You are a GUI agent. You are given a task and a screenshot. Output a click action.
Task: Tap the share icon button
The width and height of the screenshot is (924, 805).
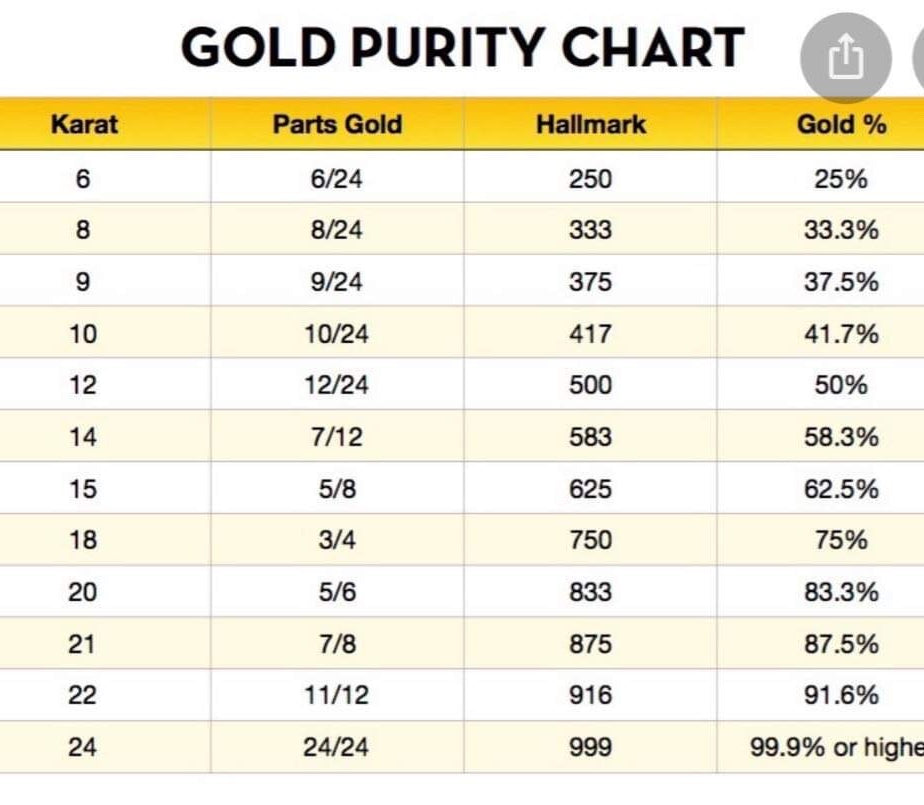(846, 60)
